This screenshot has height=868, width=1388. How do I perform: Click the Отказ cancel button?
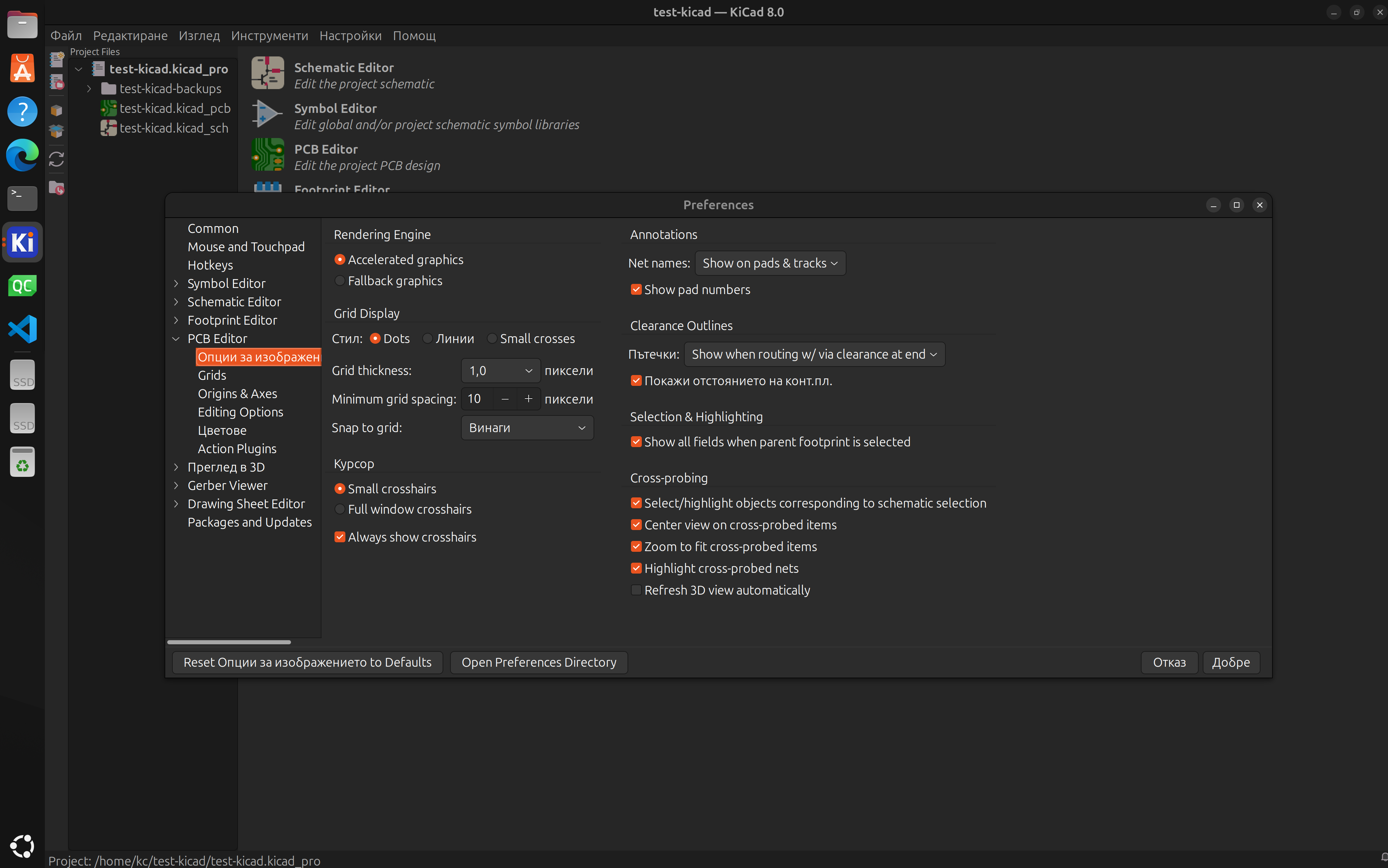[x=1169, y=663]
